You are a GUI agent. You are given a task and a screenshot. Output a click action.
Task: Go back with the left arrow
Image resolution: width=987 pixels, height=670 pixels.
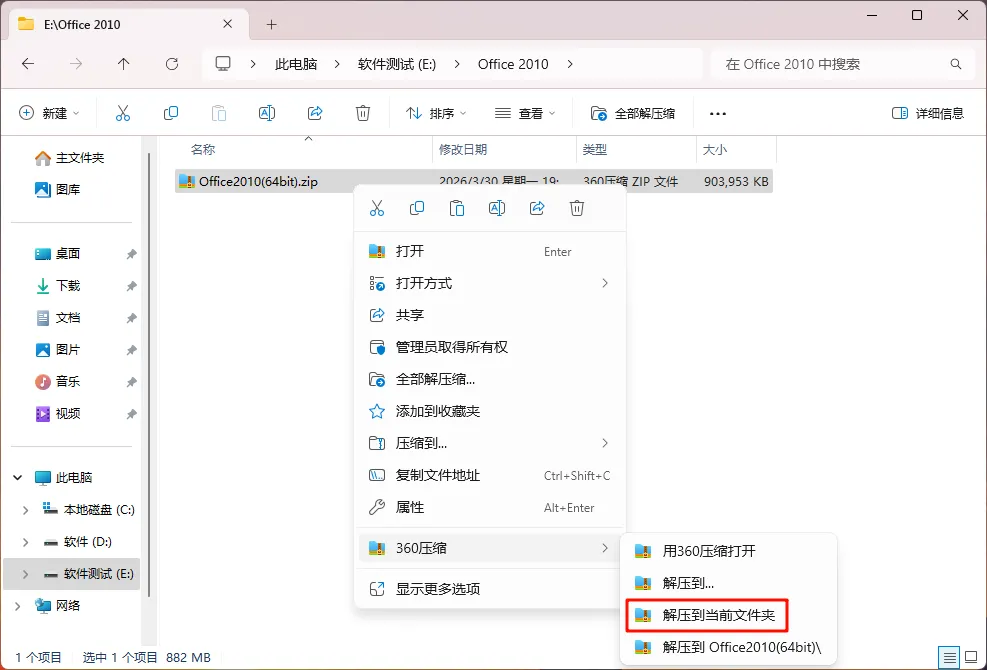click(28, 64)
